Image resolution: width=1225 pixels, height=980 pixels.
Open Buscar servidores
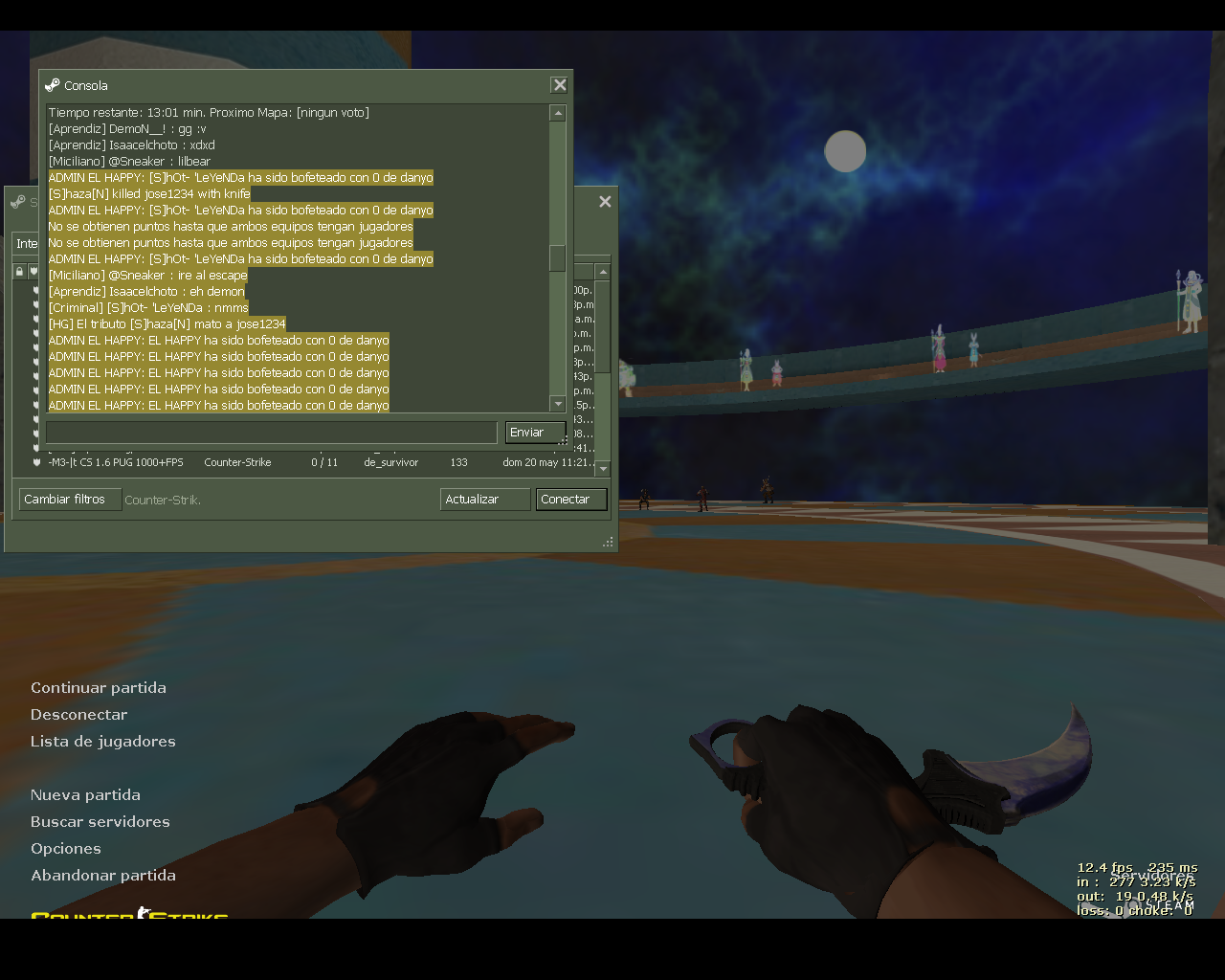click(100, 822)
